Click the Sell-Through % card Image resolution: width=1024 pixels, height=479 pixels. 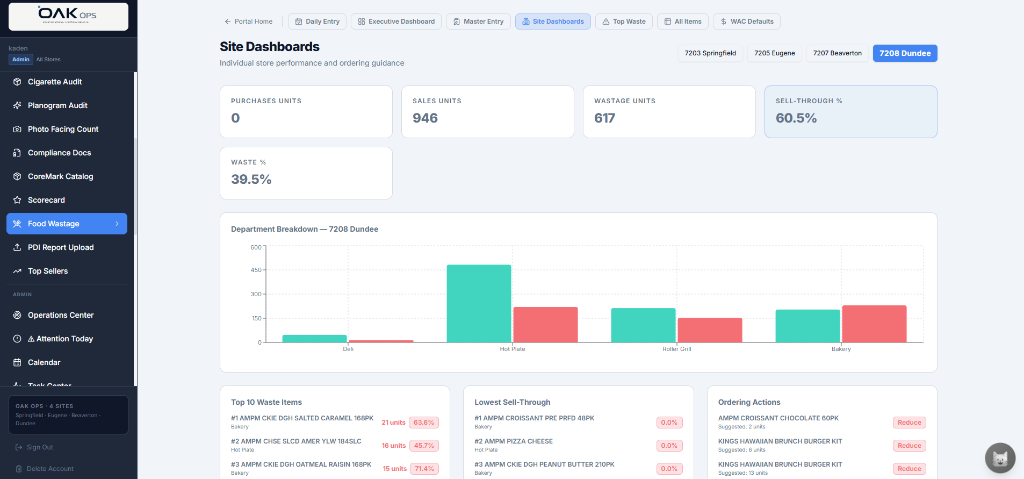[851, 112]
